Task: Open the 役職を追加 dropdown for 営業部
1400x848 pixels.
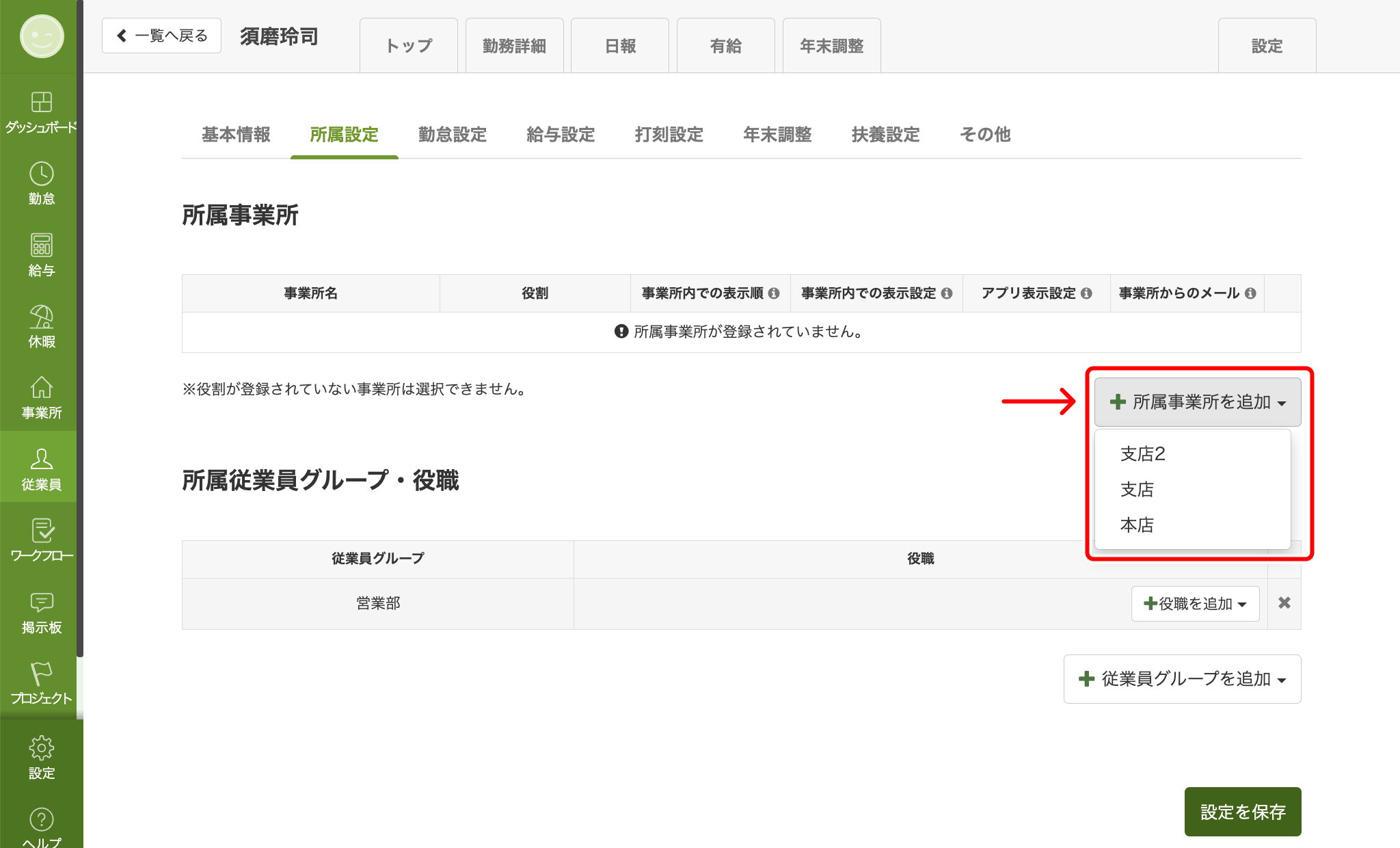Action: (1195, 604)
